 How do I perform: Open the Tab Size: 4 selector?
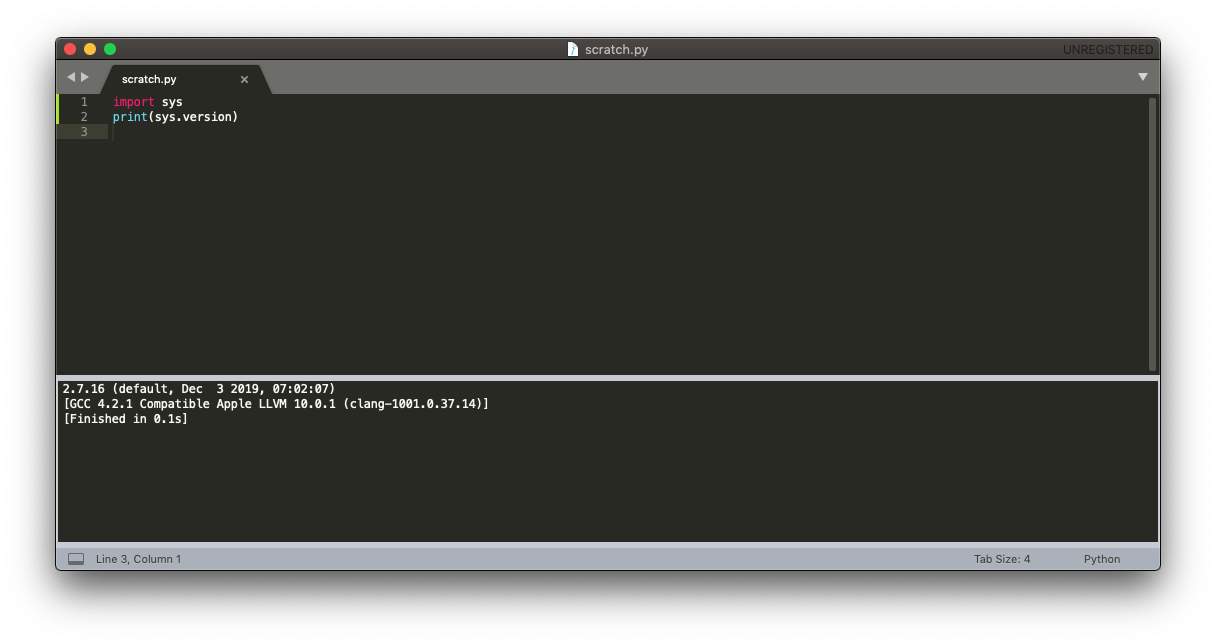pos(1002,558)
